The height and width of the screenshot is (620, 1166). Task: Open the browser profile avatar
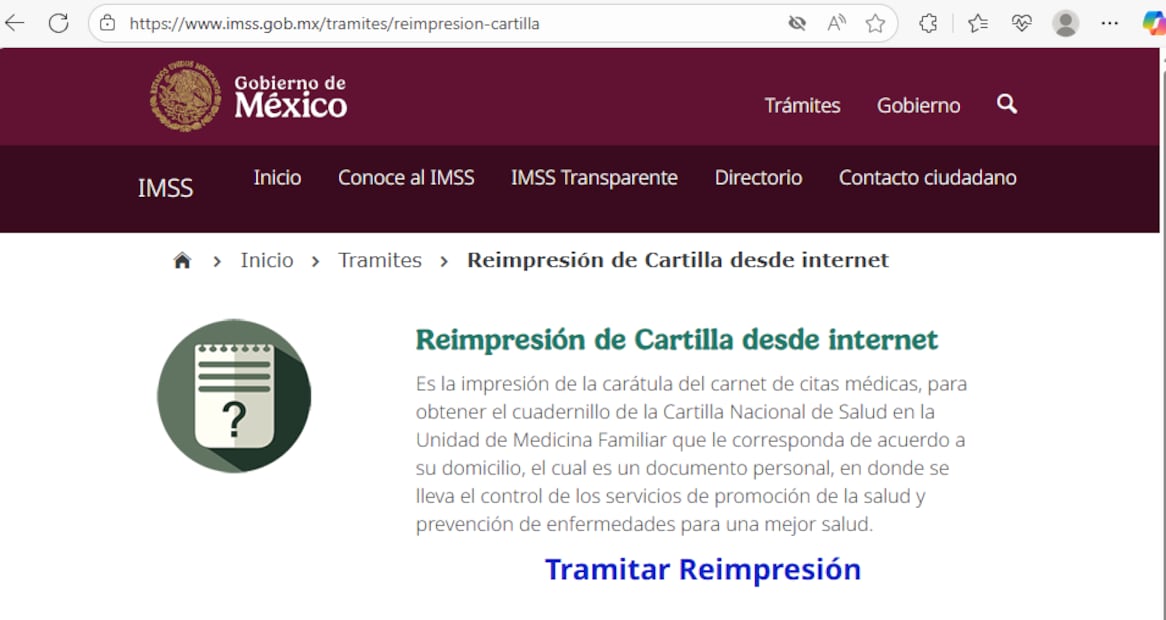click(x=1065, y=22)
